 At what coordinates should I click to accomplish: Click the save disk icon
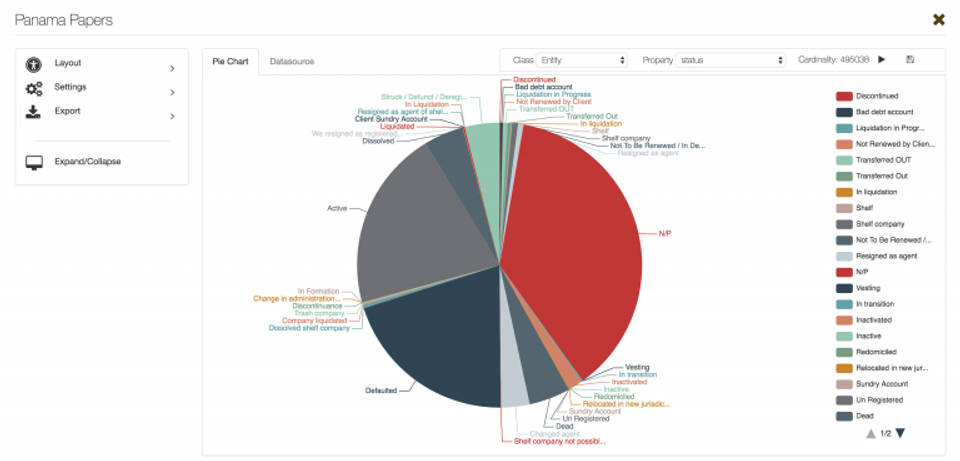point(910,60)
